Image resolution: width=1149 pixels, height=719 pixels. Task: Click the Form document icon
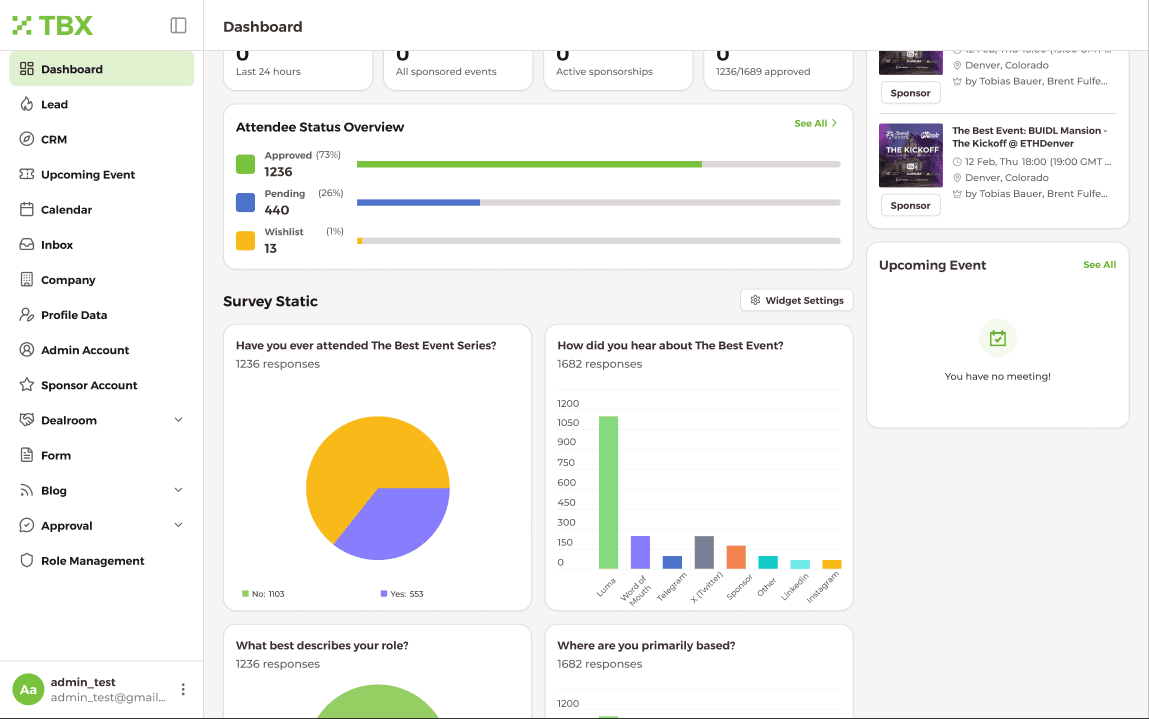pyautogui.click(x=26, y=455)
